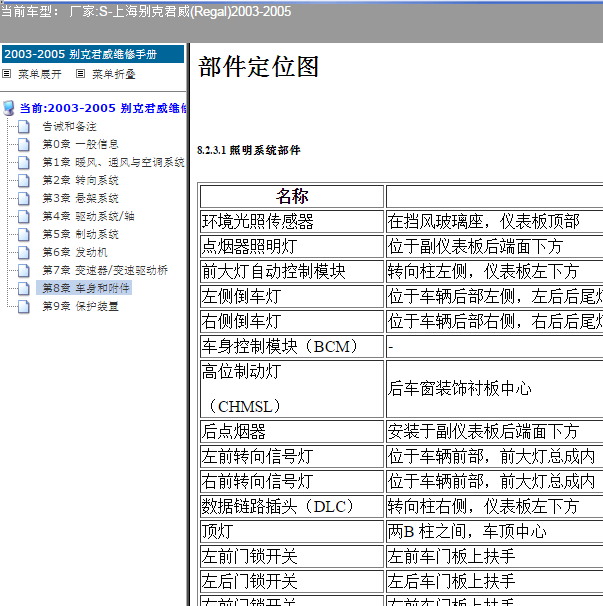603x606 pixels.
Task: Open chapter 第2章 转向系统
Action: click(x=80, y=180)
